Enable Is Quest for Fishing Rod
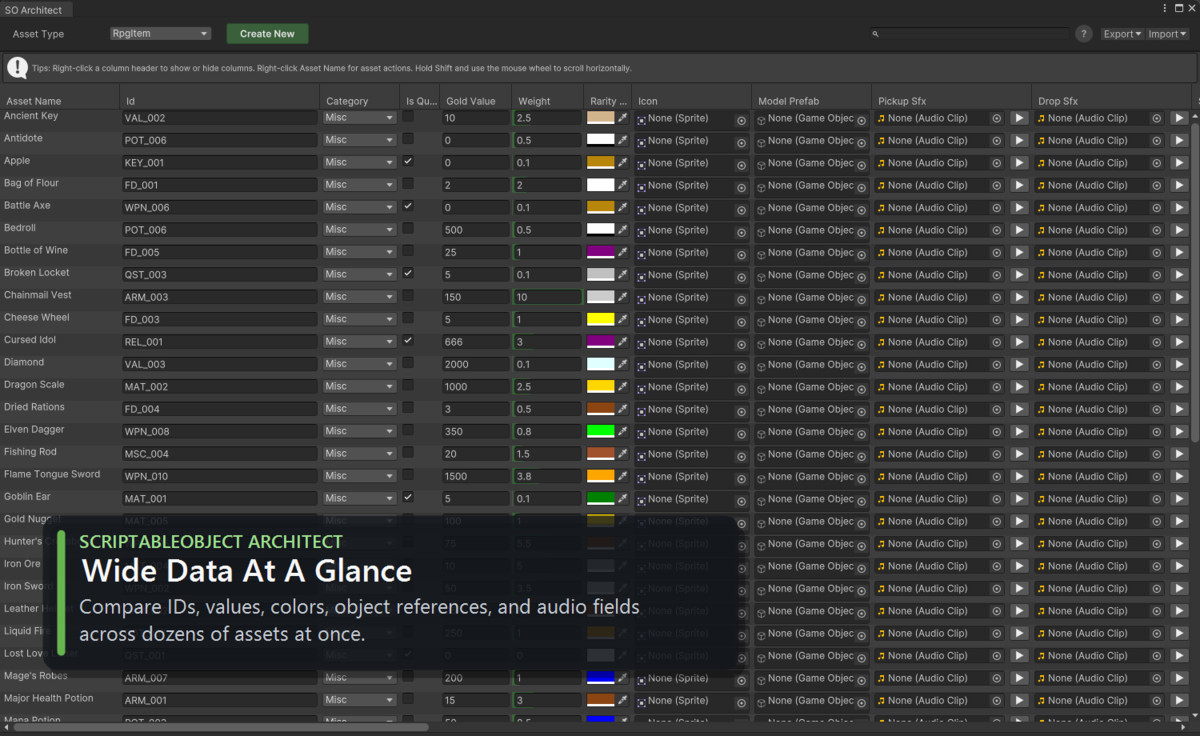Image resolution: width=1200 pixels, height=736 pixels. point(408,452)
